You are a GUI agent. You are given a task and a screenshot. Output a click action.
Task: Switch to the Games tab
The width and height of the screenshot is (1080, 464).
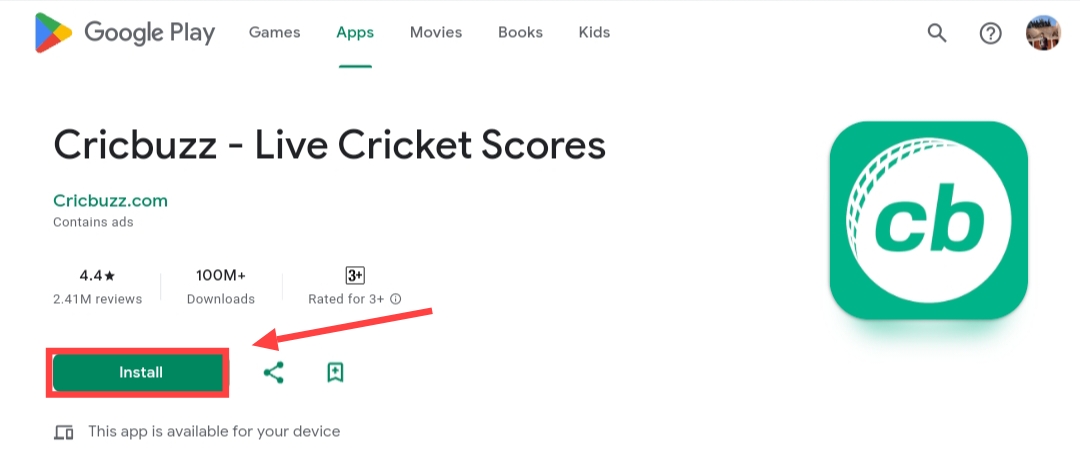pos(274,32)
